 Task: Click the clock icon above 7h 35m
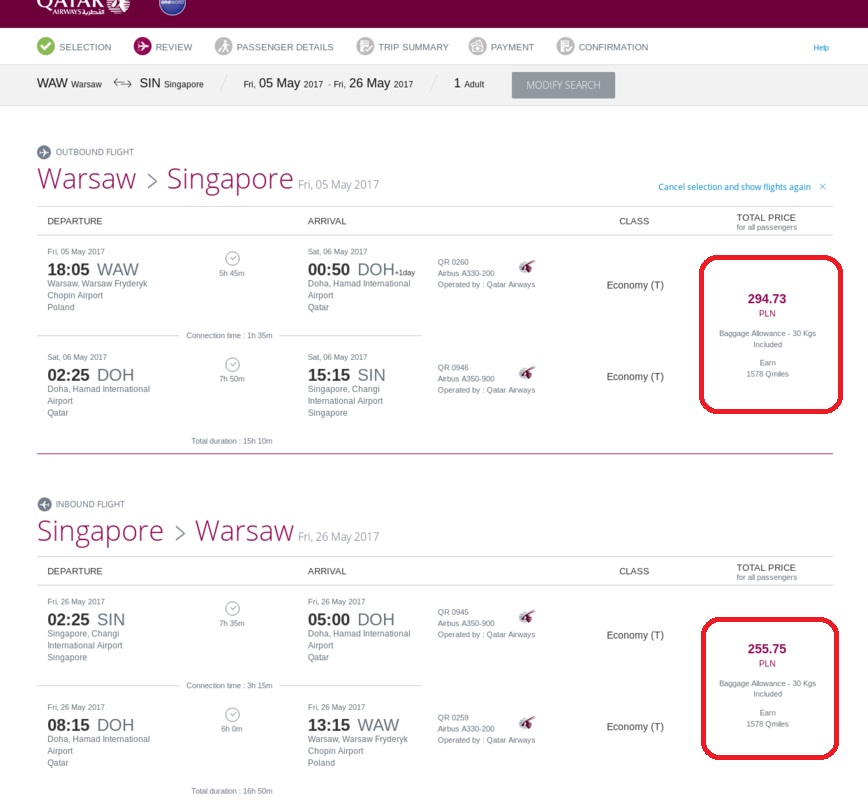point(232,608)
